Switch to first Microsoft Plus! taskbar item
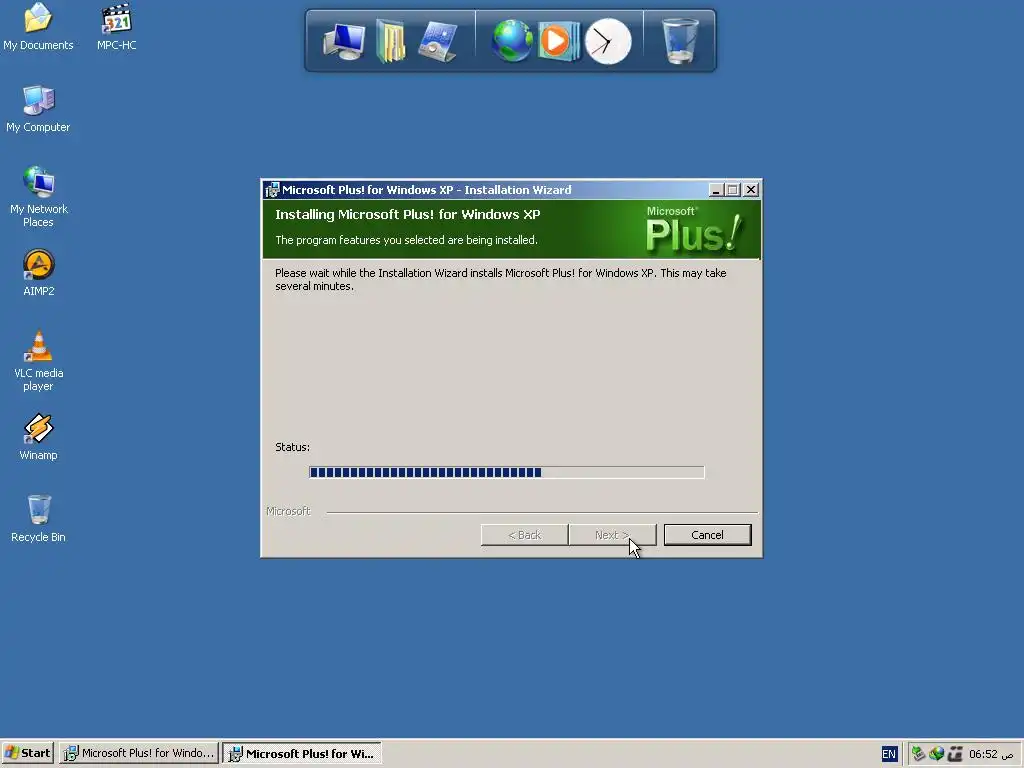This screenshot has width=1024, height=768. pyautogui.click(x=139, y=753)
